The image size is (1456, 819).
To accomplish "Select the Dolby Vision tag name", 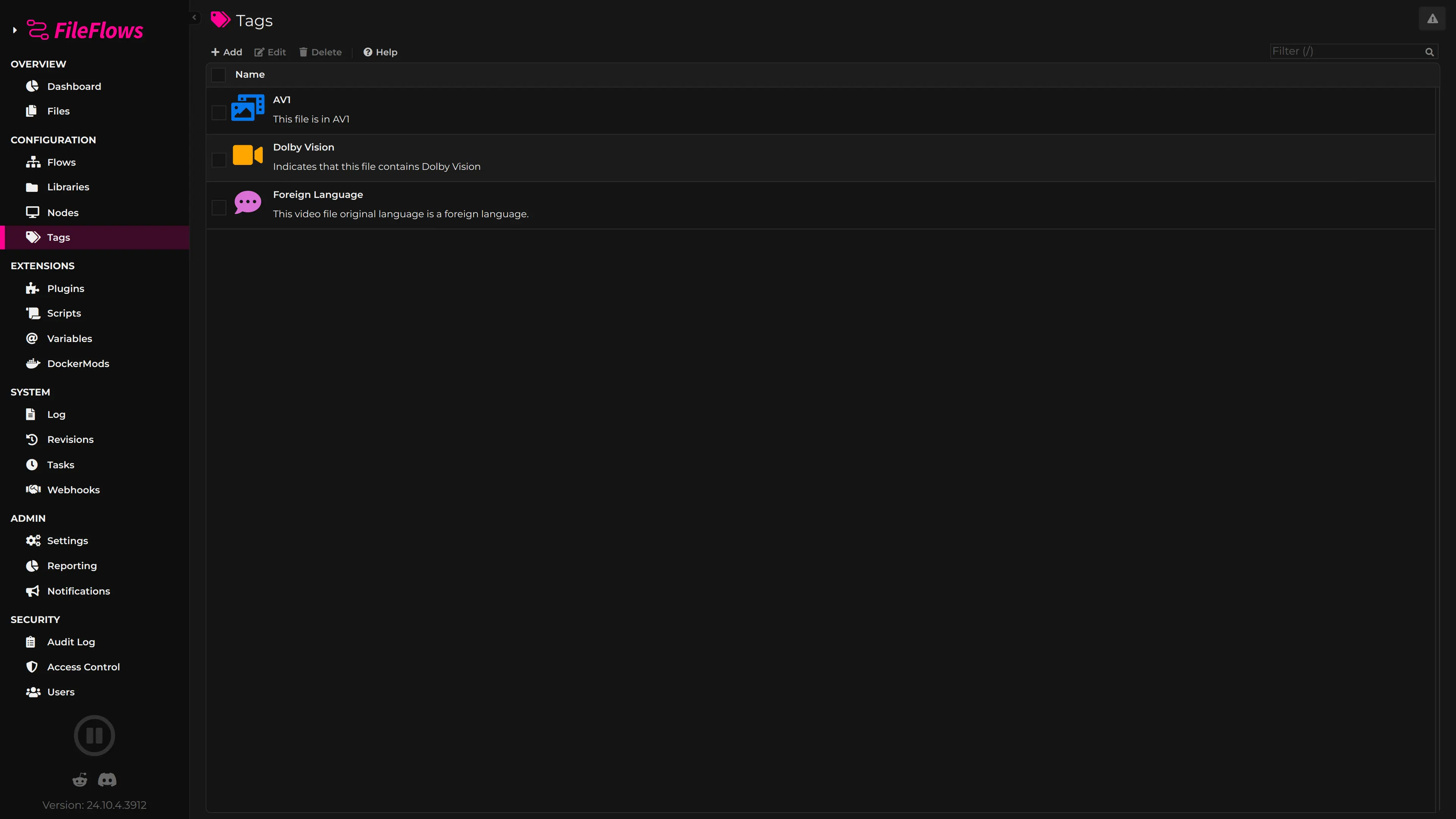I will point(303,147).
